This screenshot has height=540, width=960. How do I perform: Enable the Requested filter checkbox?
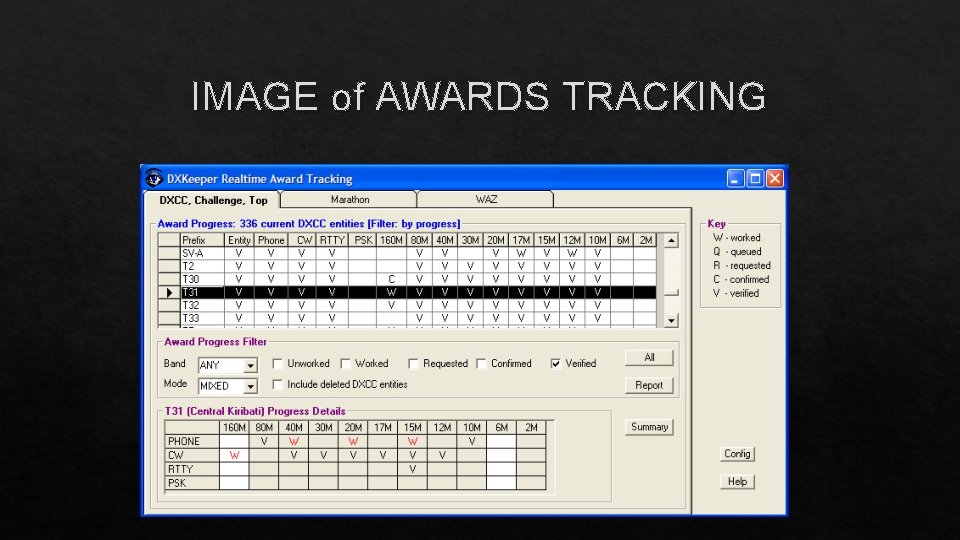(x=413, y=364)
